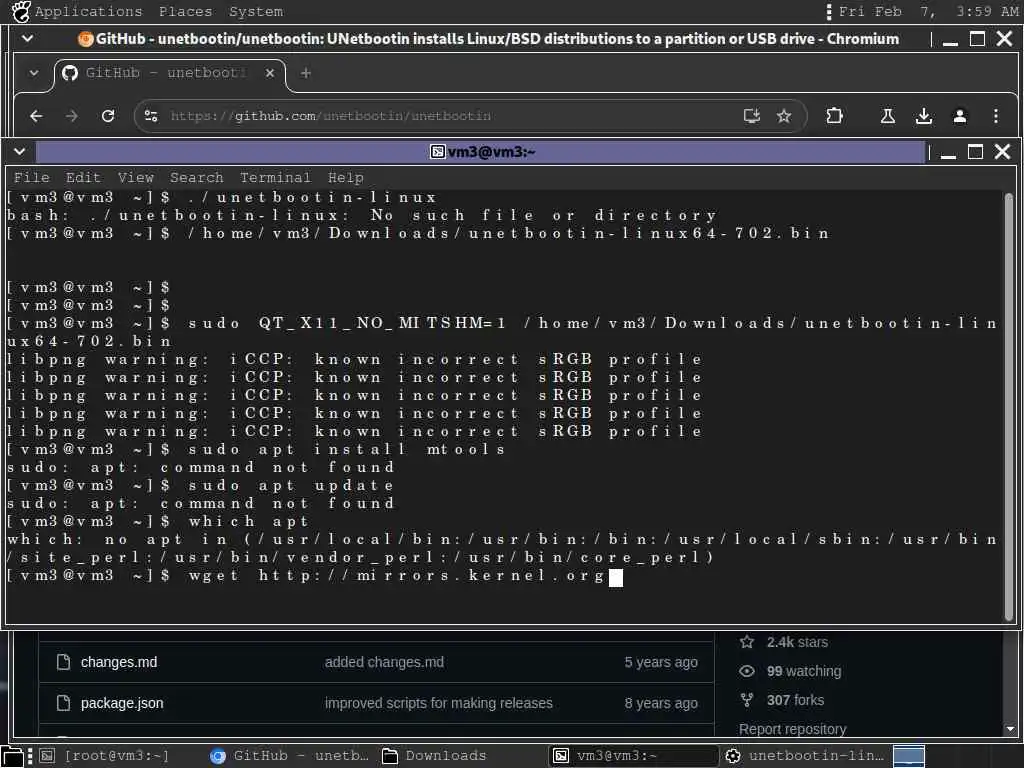
Task: Click the file icon next to changes.md
Action: (63, 662)
